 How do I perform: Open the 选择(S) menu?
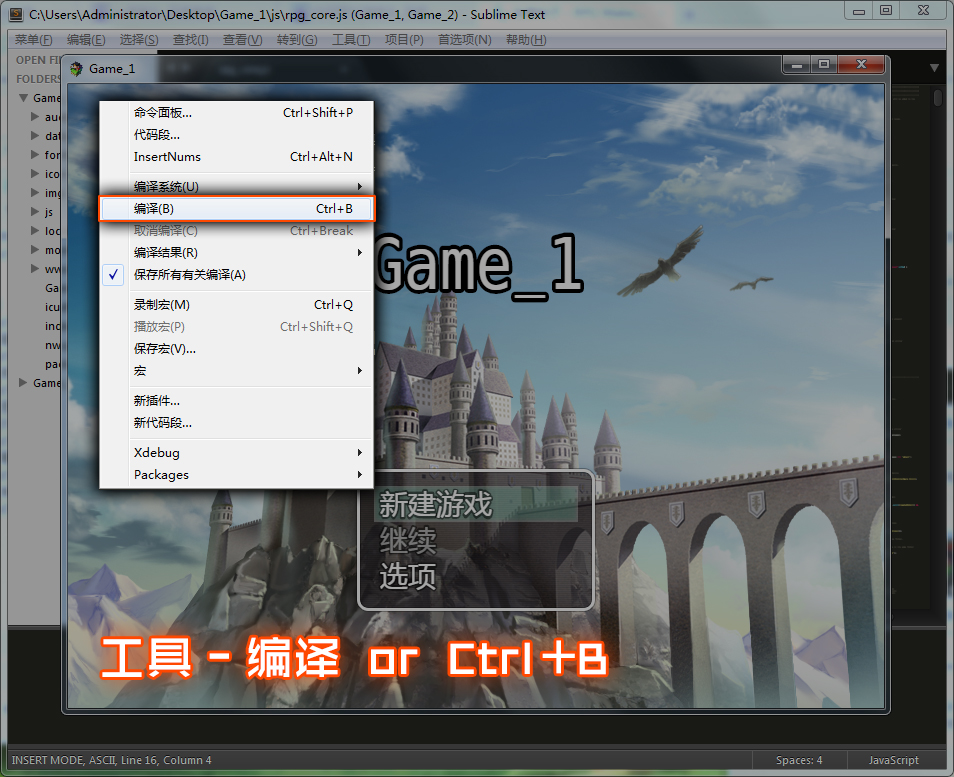(139, 40)
